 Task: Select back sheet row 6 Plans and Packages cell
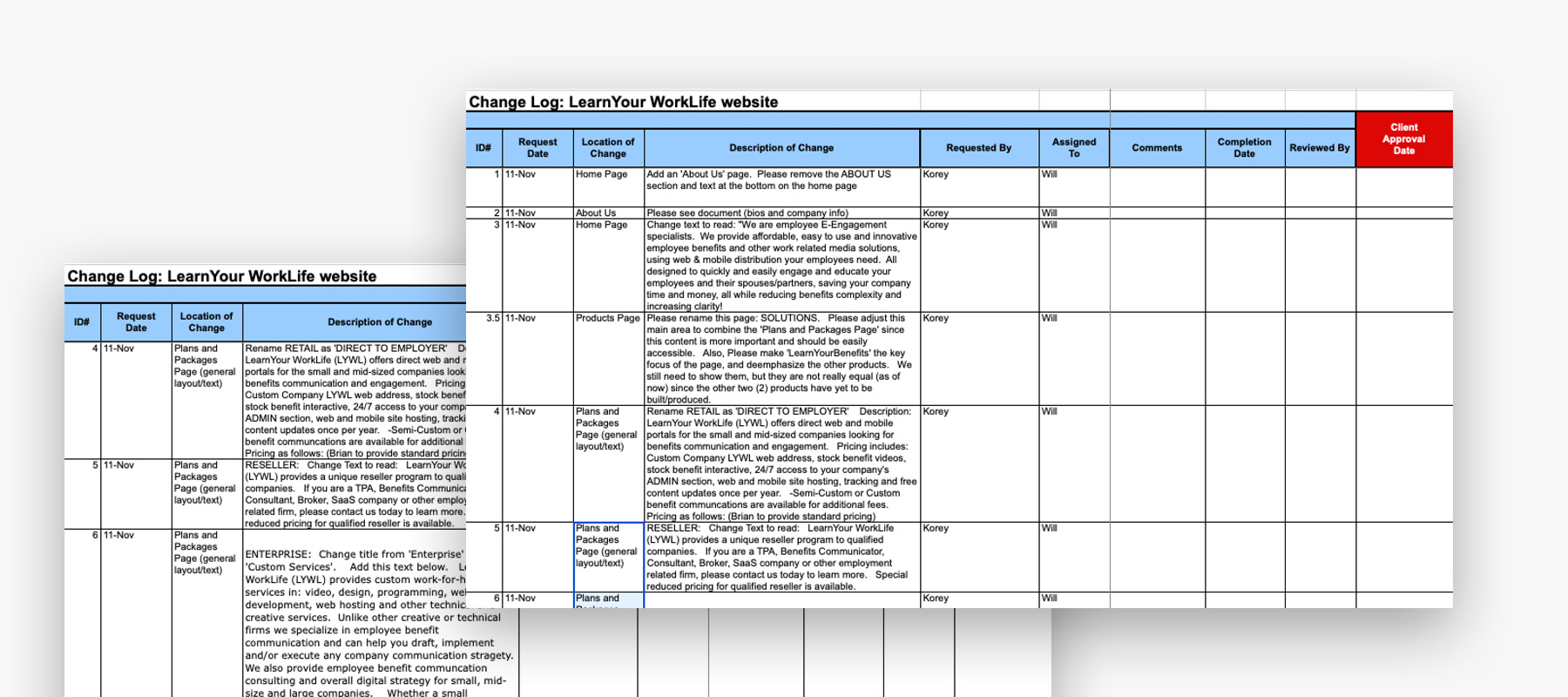[x=206, y=613]
